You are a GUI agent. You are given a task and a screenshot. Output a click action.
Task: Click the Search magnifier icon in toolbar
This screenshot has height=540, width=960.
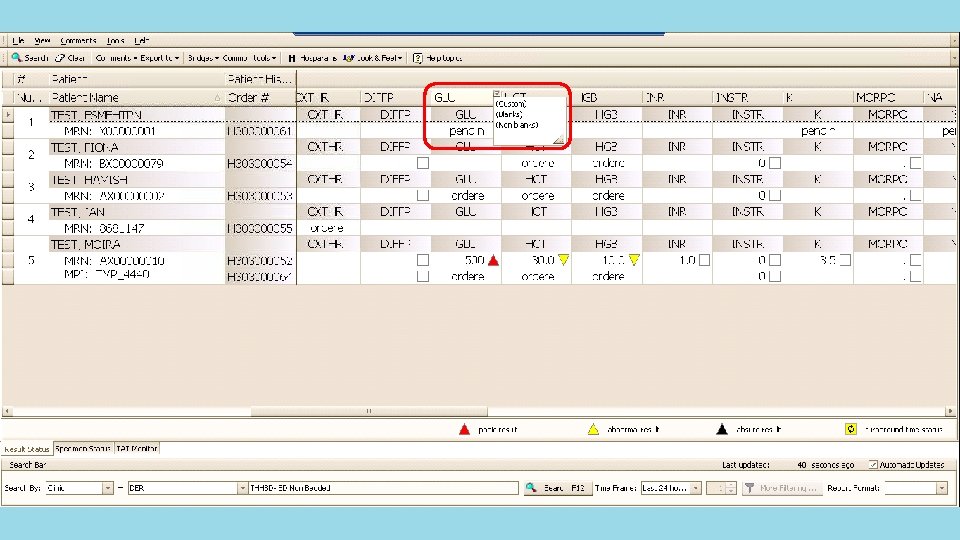coord(17,58)
